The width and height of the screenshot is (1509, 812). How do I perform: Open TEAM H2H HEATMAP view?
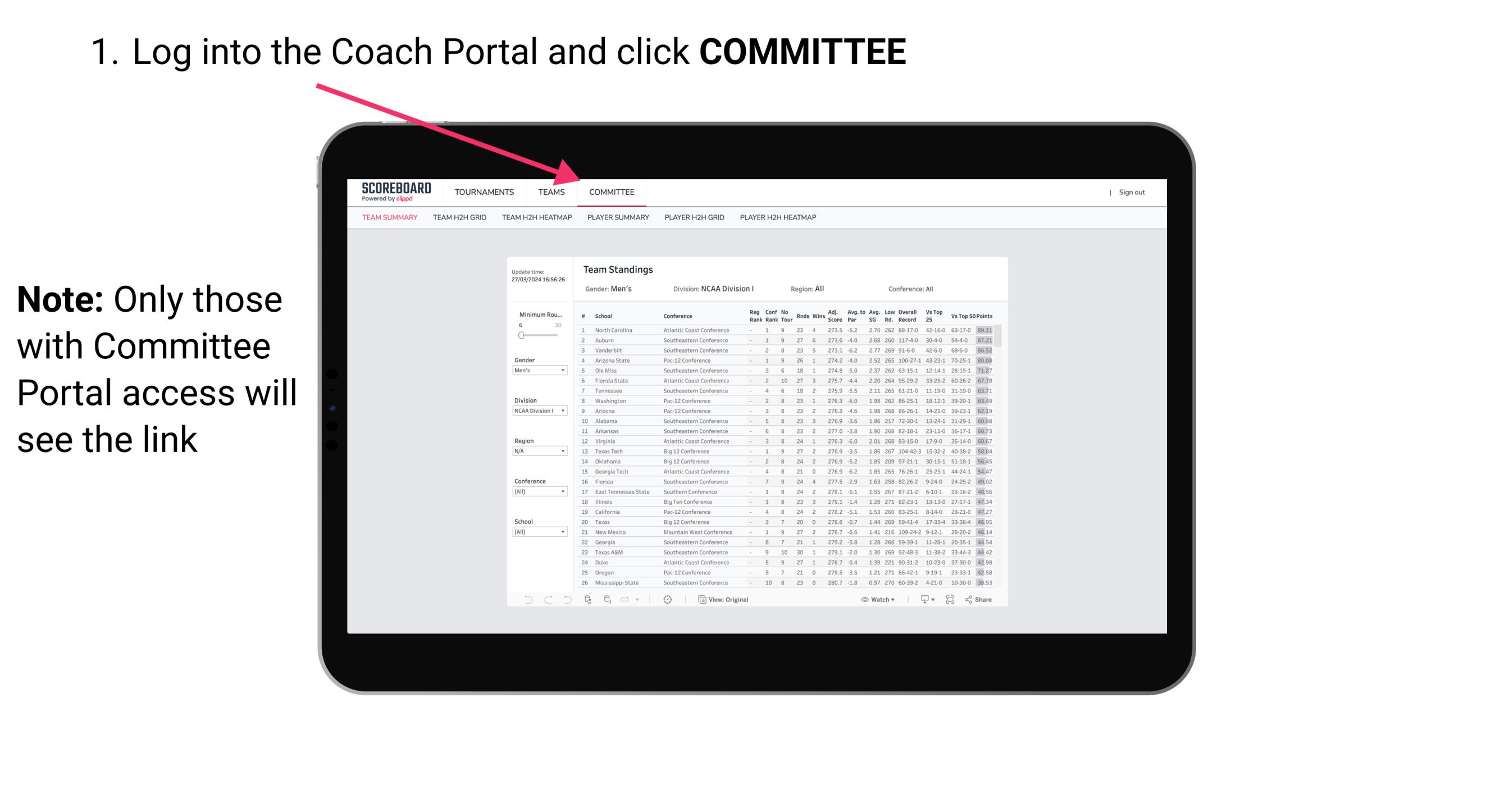point(536,218)
